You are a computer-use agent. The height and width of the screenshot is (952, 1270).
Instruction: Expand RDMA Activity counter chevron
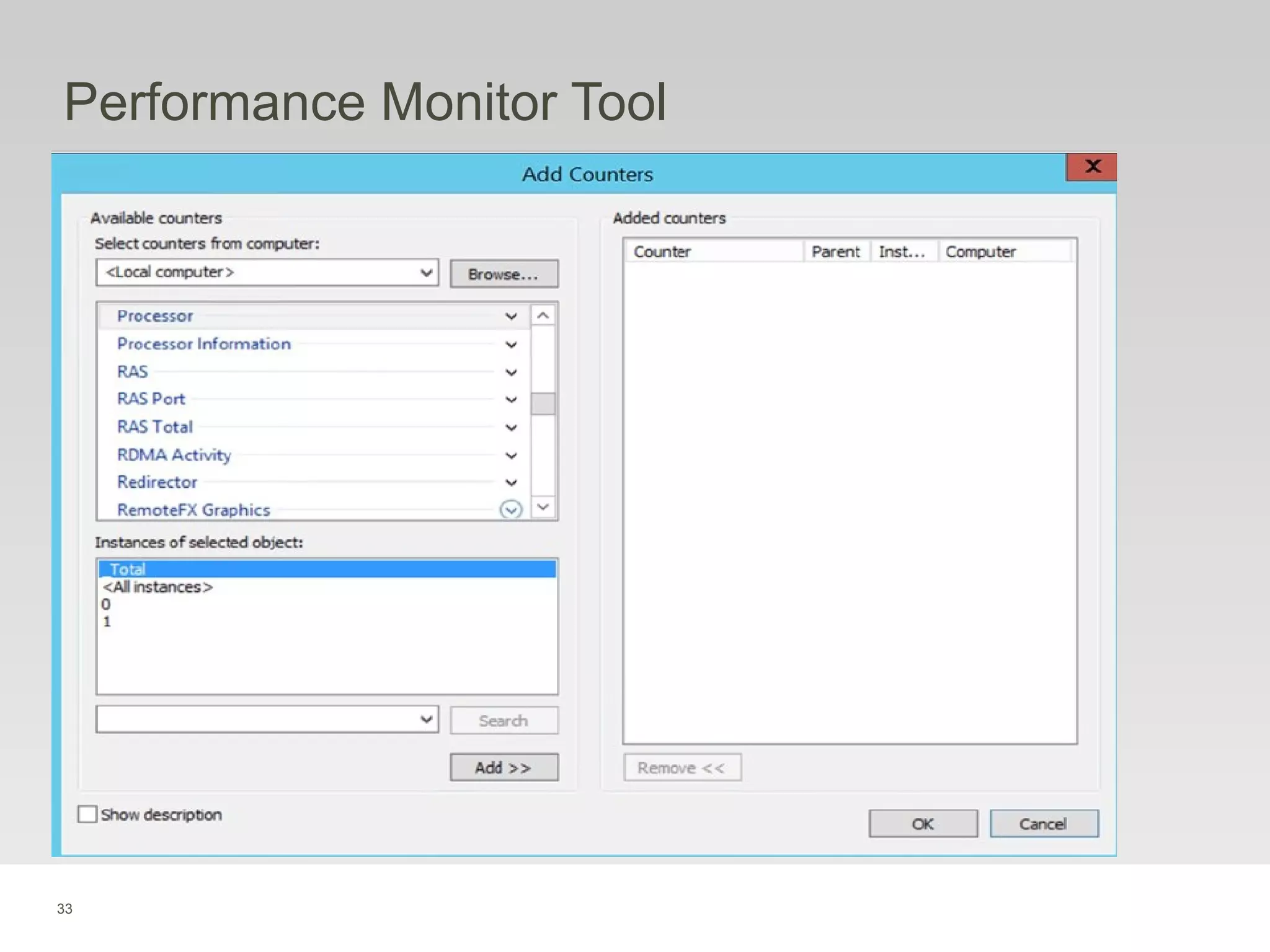pyautogui.click(x=510, y=456)
